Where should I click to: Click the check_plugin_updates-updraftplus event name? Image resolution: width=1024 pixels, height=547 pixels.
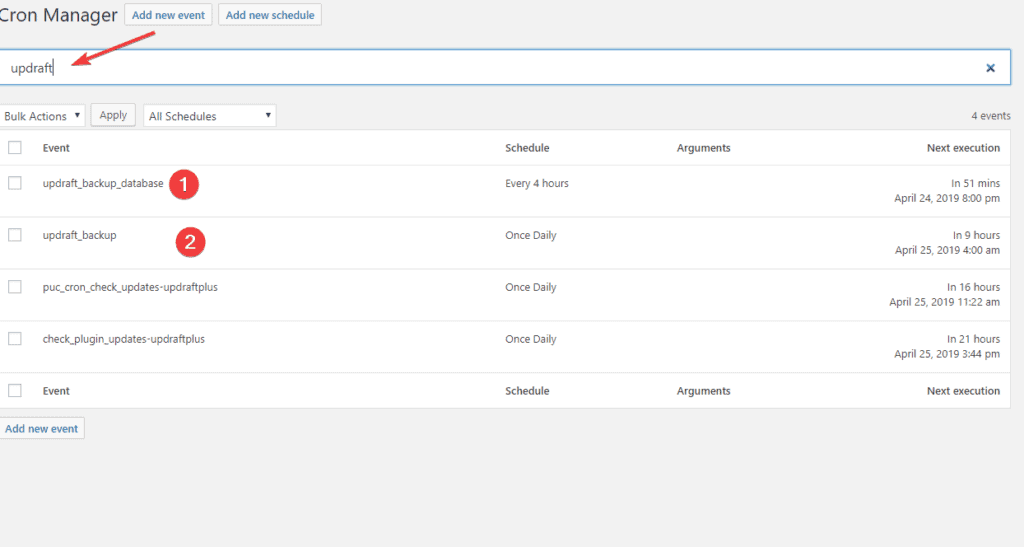point(123,340)
